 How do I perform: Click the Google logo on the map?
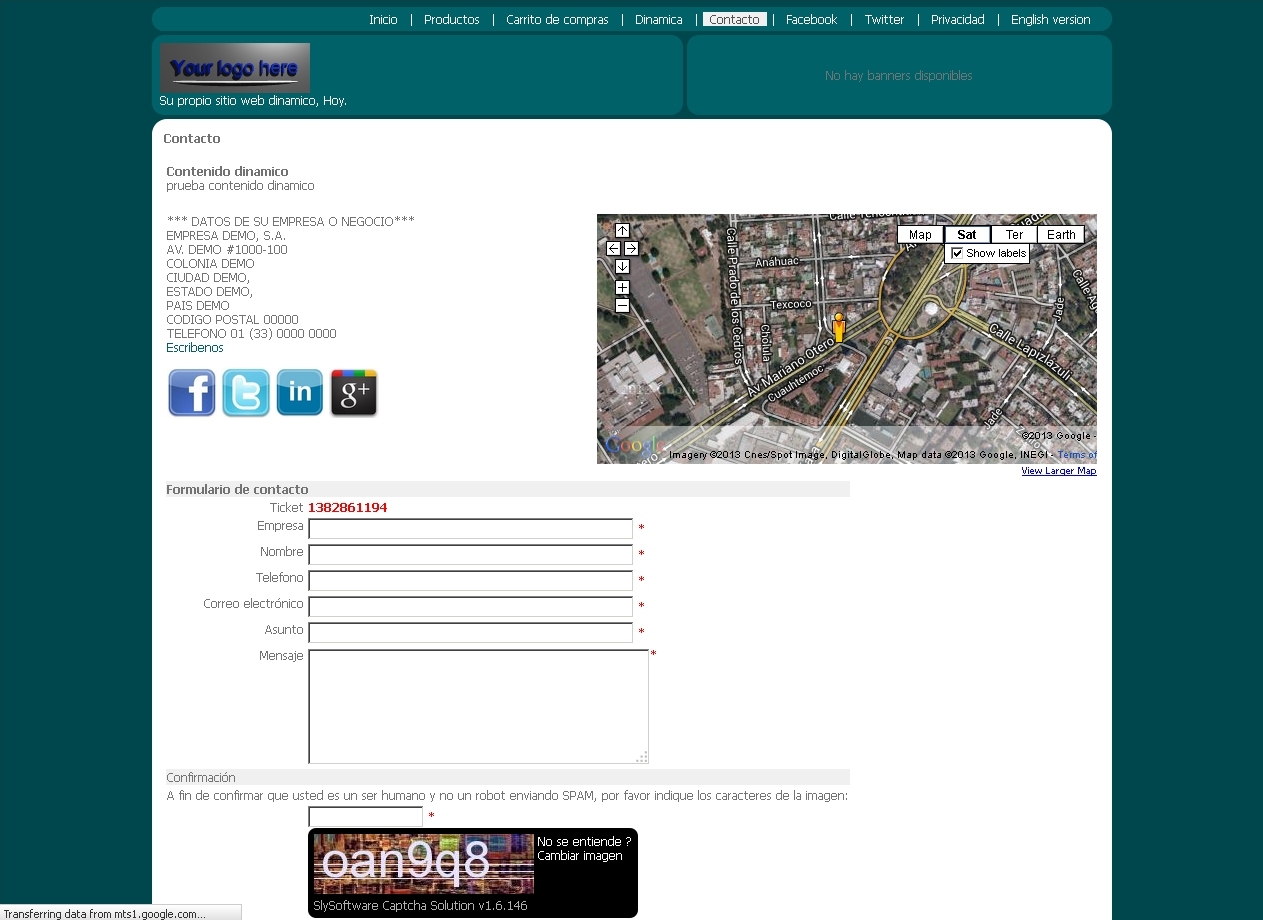pos(633,446)
